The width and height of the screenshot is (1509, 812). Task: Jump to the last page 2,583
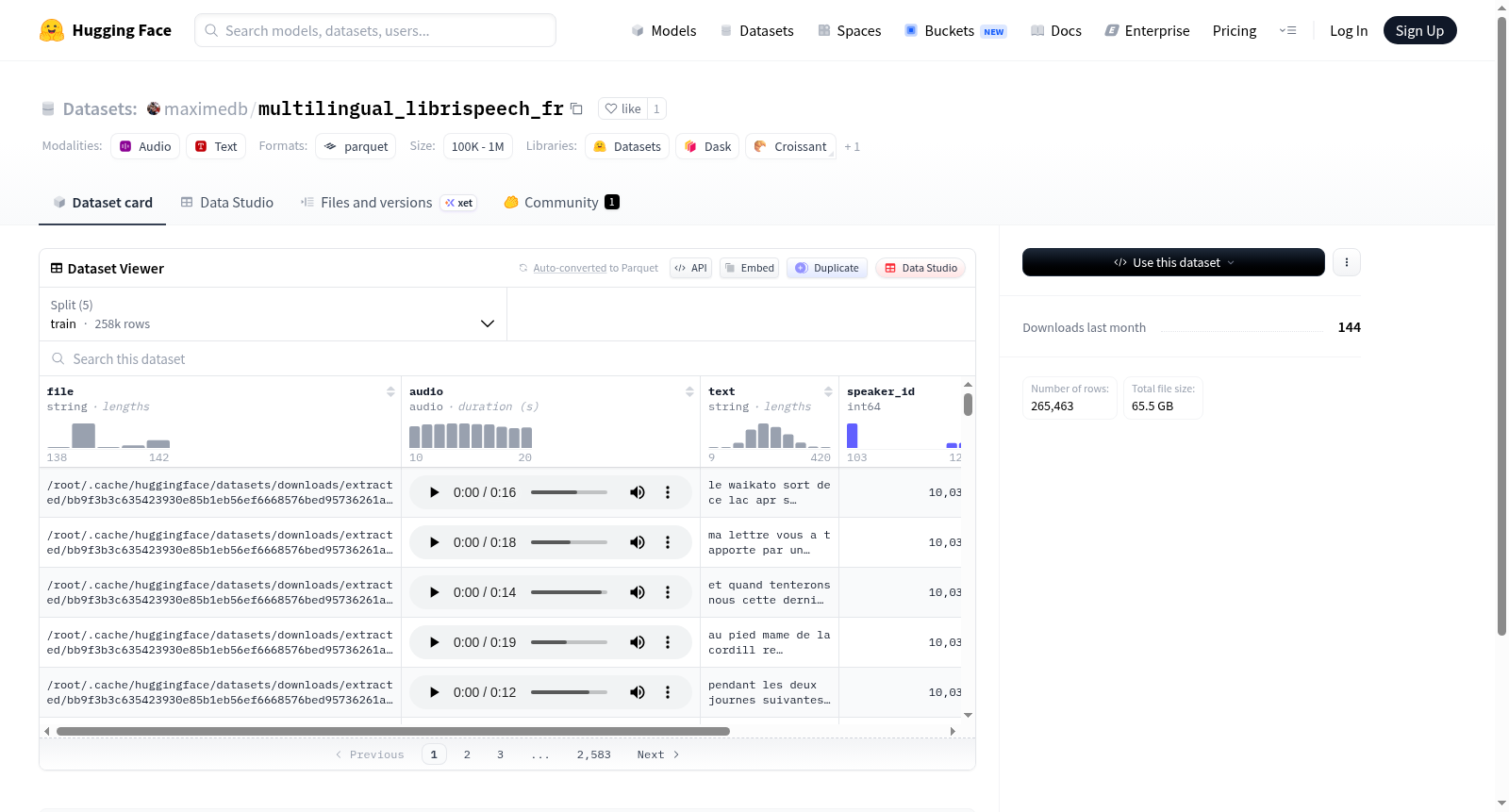tap(594, 754)
